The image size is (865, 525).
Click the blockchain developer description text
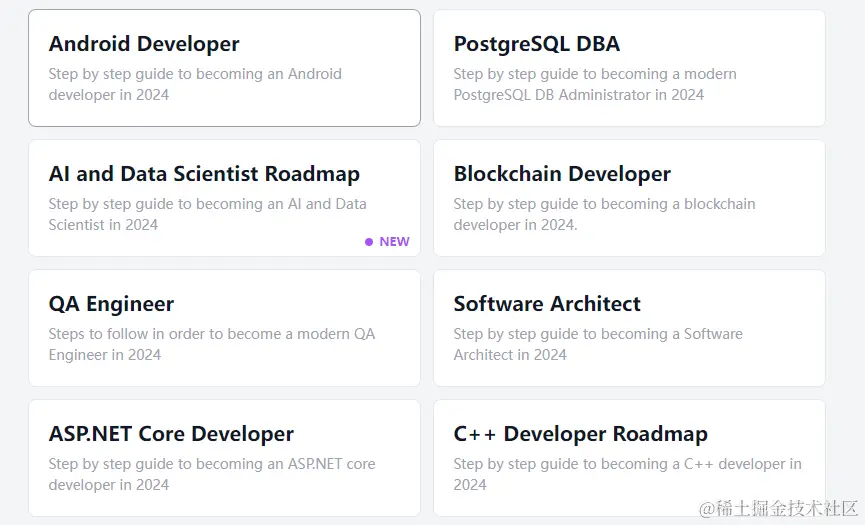[604, 214]
